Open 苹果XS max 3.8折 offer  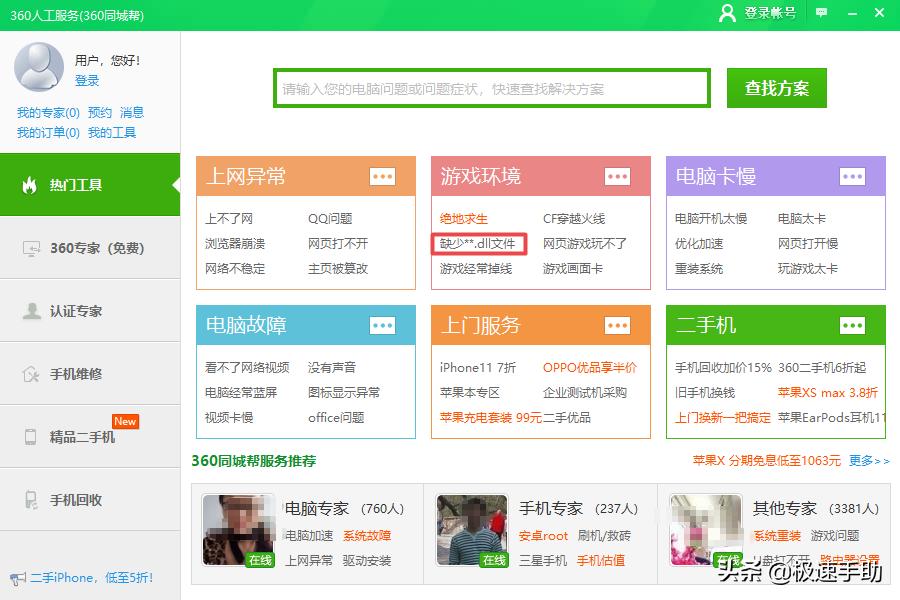pos(828,393)
